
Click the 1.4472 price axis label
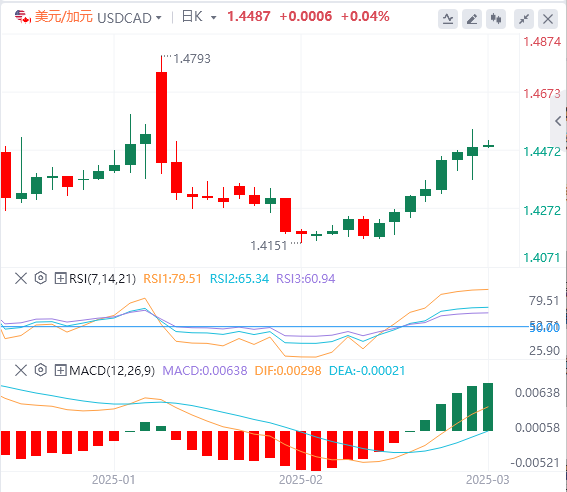click(x=542, y=152)
